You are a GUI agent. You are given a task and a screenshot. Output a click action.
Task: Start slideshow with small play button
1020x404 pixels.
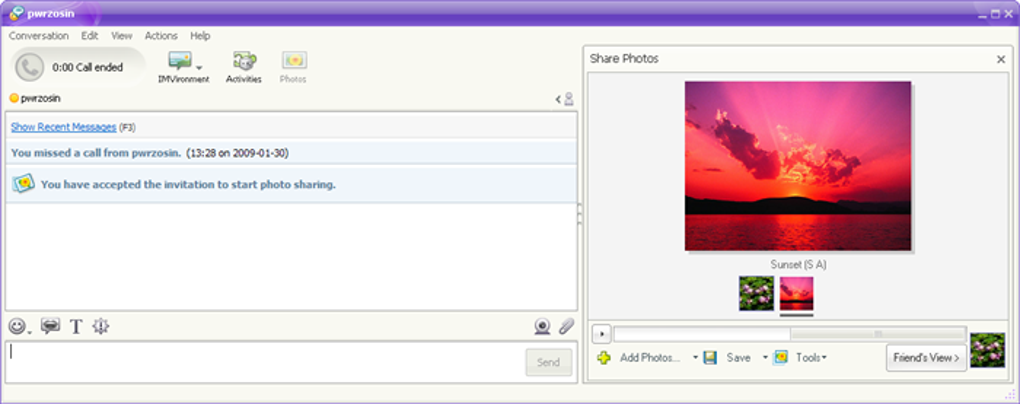coord(602,334)
